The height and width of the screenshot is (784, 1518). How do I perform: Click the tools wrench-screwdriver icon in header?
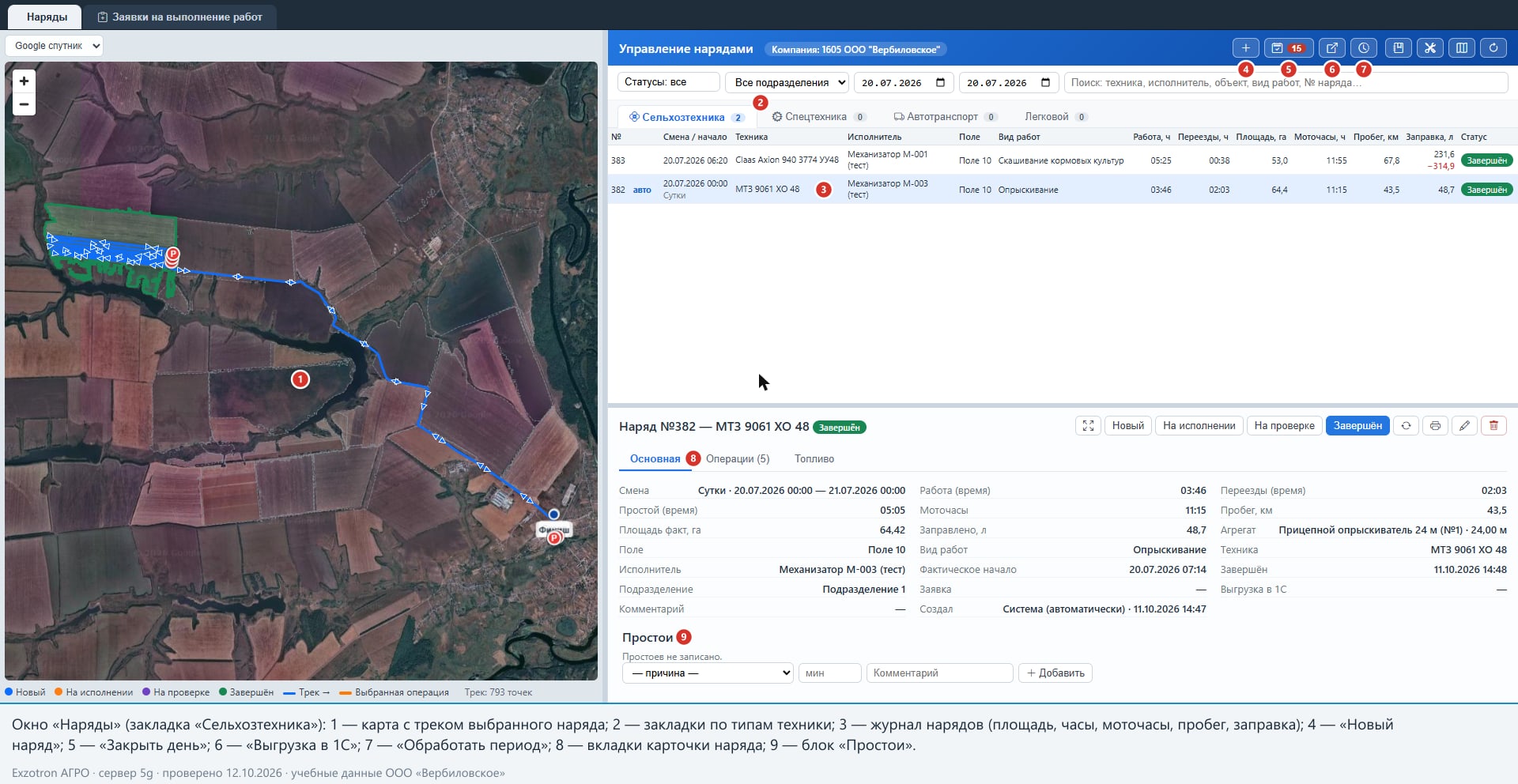tap(1429, 48)
